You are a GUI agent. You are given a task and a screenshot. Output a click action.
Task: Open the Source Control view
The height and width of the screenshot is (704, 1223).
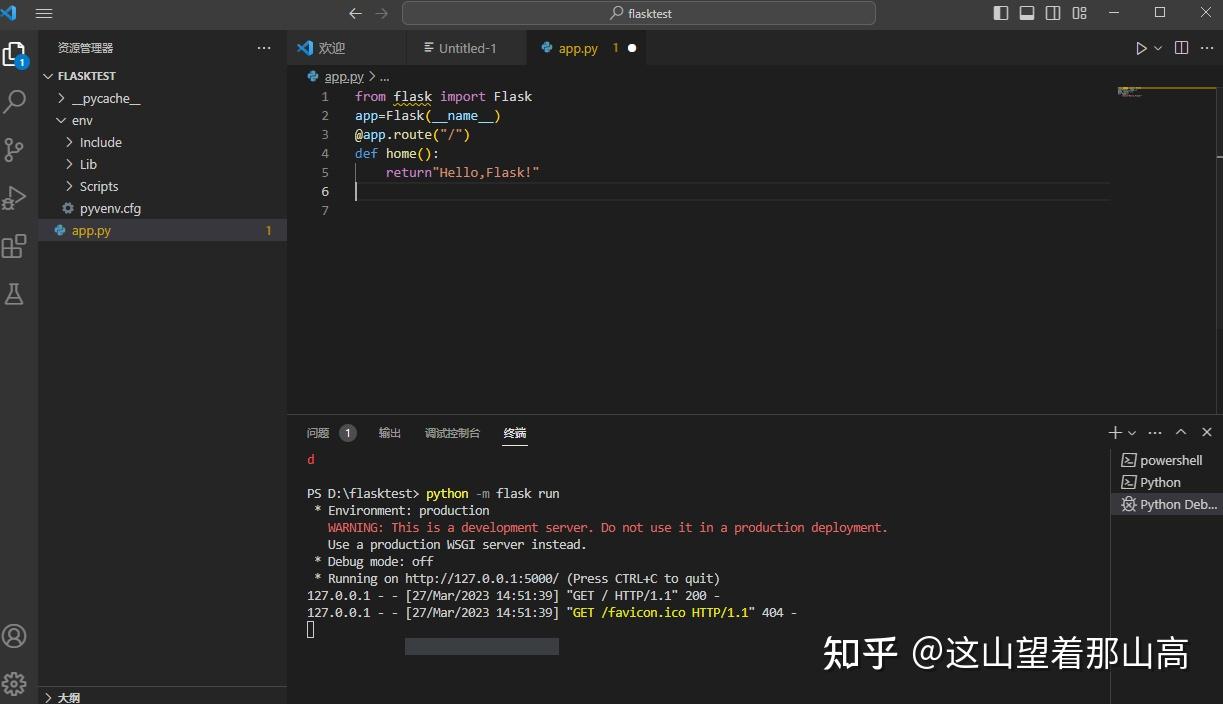pos(15,148)
